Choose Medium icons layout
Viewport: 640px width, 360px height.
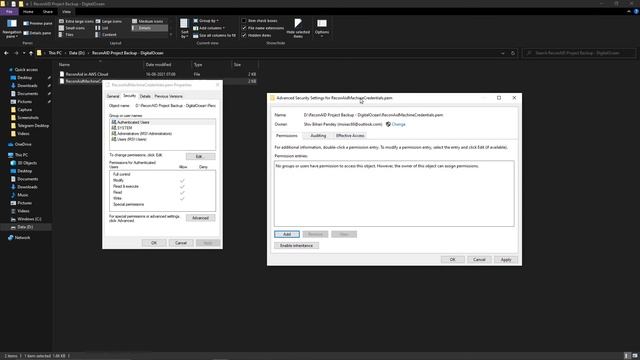tap(148, 21)
